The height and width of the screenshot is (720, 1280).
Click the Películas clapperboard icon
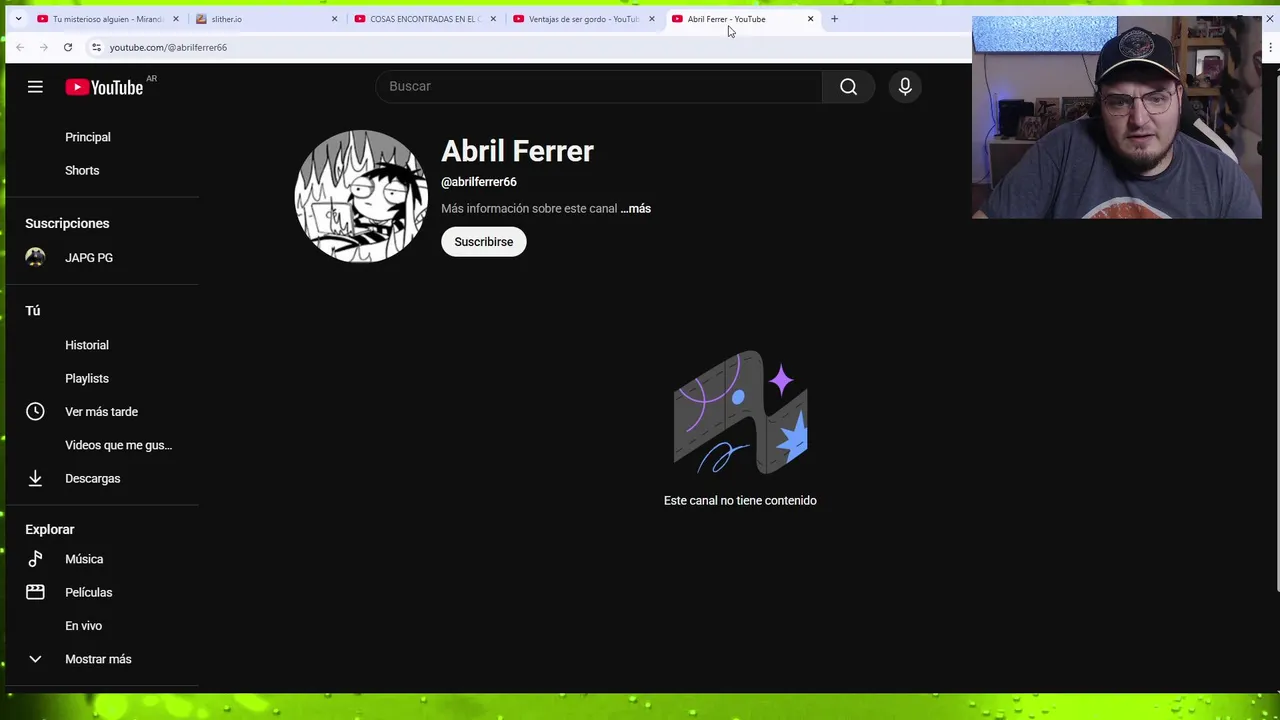(x=35, y=592)
